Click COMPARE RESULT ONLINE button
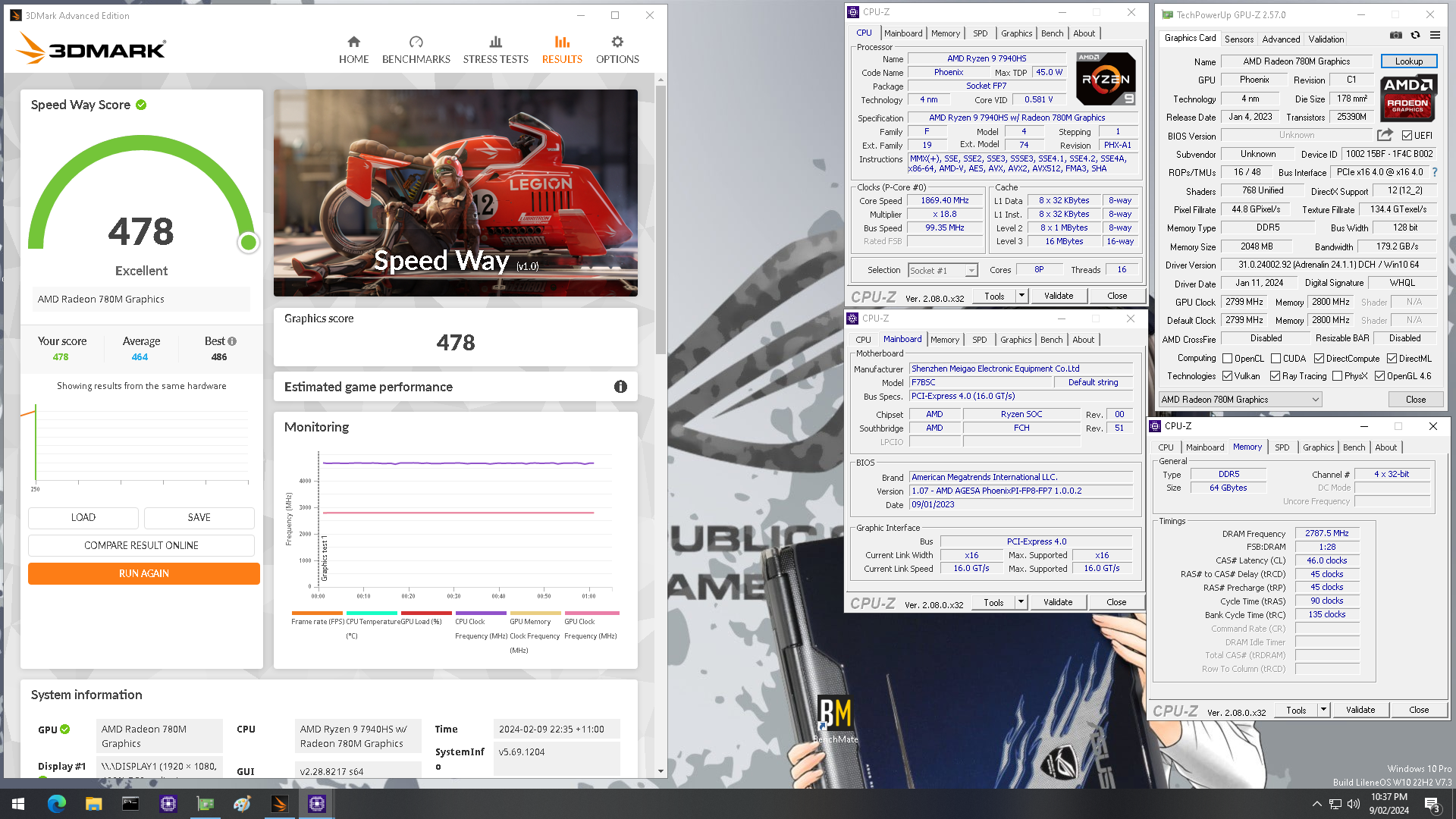The height and width of the screenshot is (819, 1456). tap(141, 545)
